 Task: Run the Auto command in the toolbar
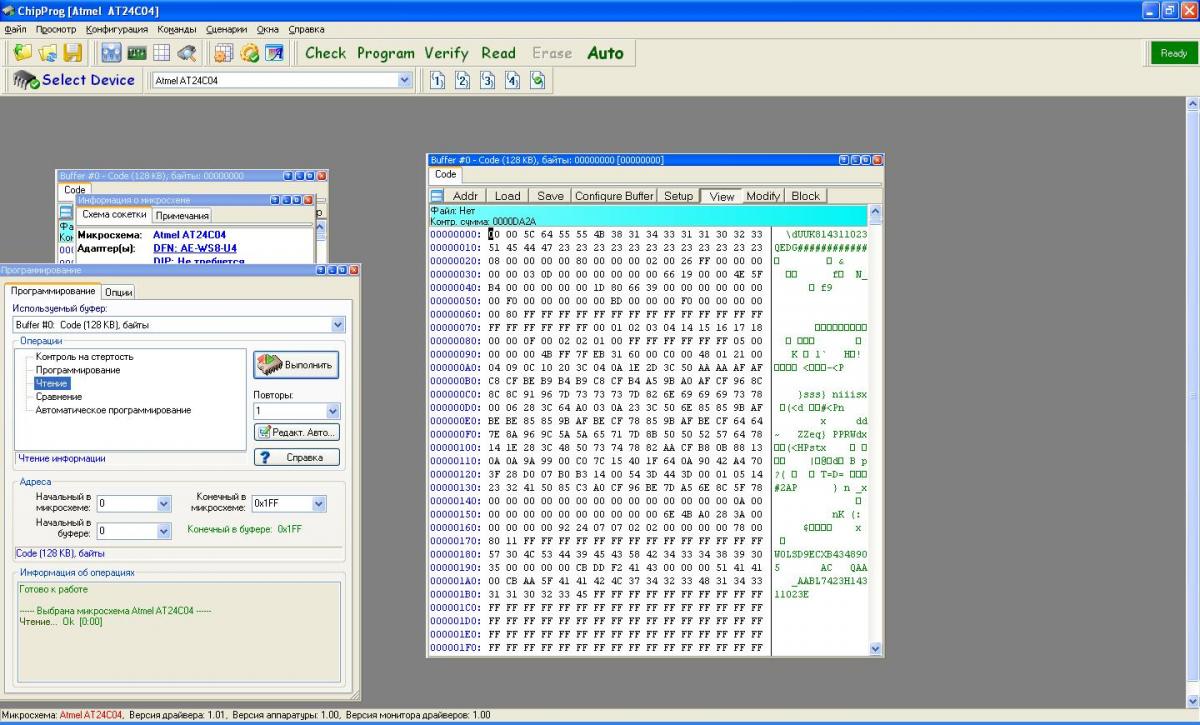point(605,53)
